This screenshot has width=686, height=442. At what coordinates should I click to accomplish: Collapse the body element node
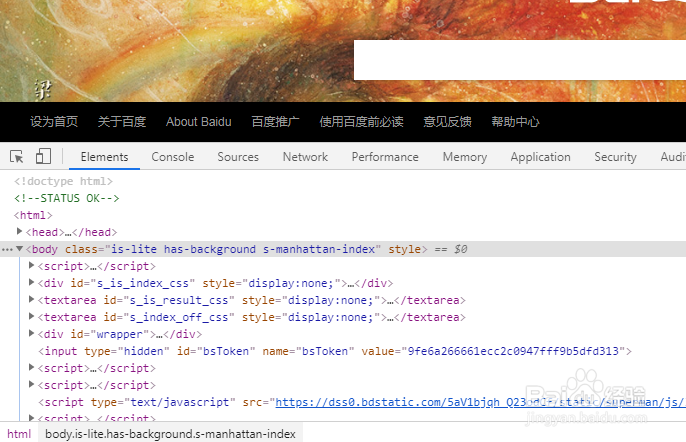(x=19, y=249)
